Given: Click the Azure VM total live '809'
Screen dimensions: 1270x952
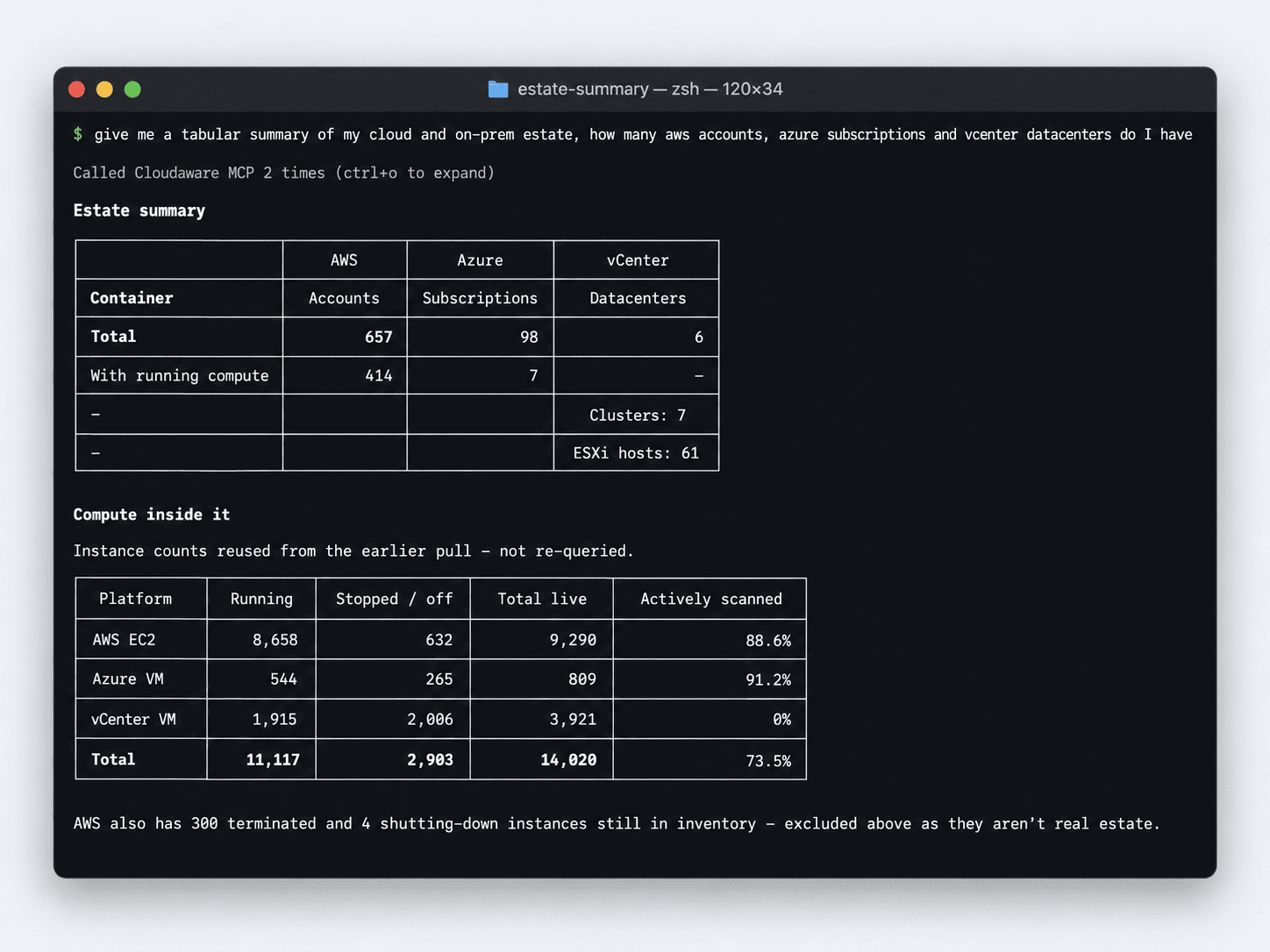Looking at the screenshot, I should coord(582,679).
